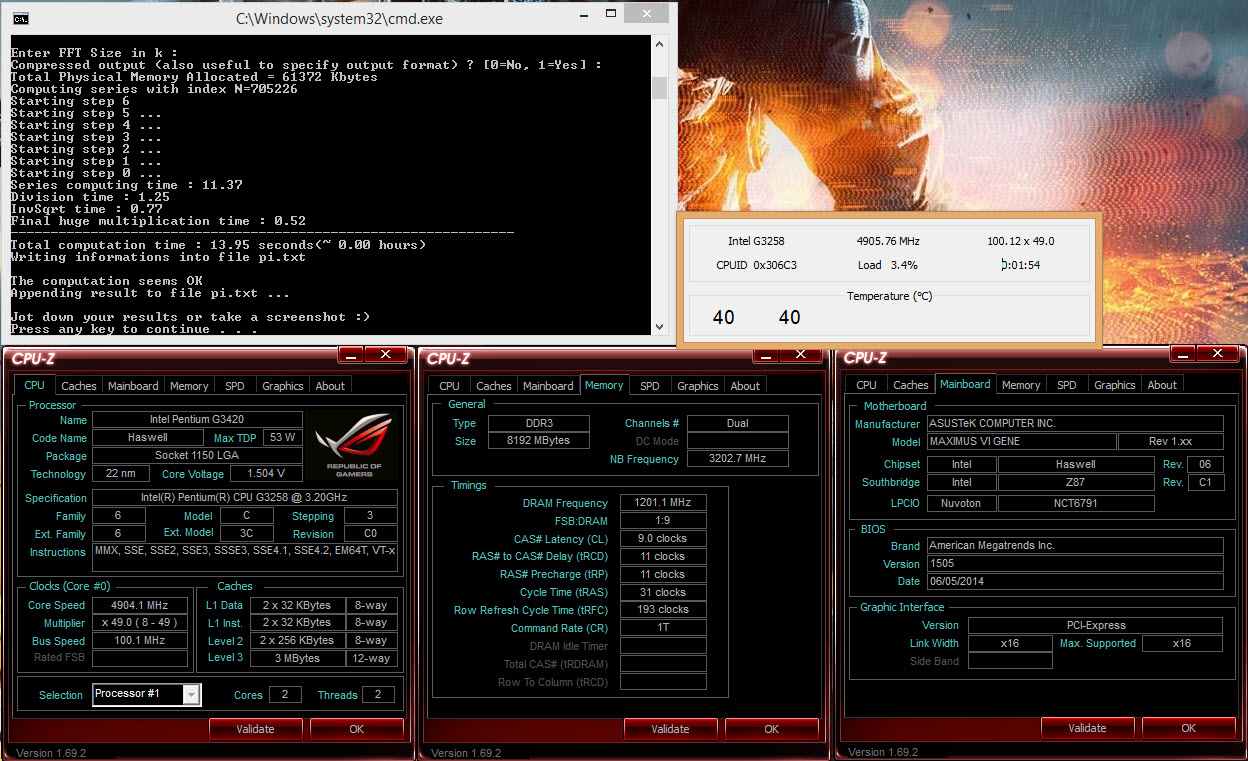1248x761 pixels.
Task: Open Caches tab in right CPU-Z window
Action: coord(911,385)
